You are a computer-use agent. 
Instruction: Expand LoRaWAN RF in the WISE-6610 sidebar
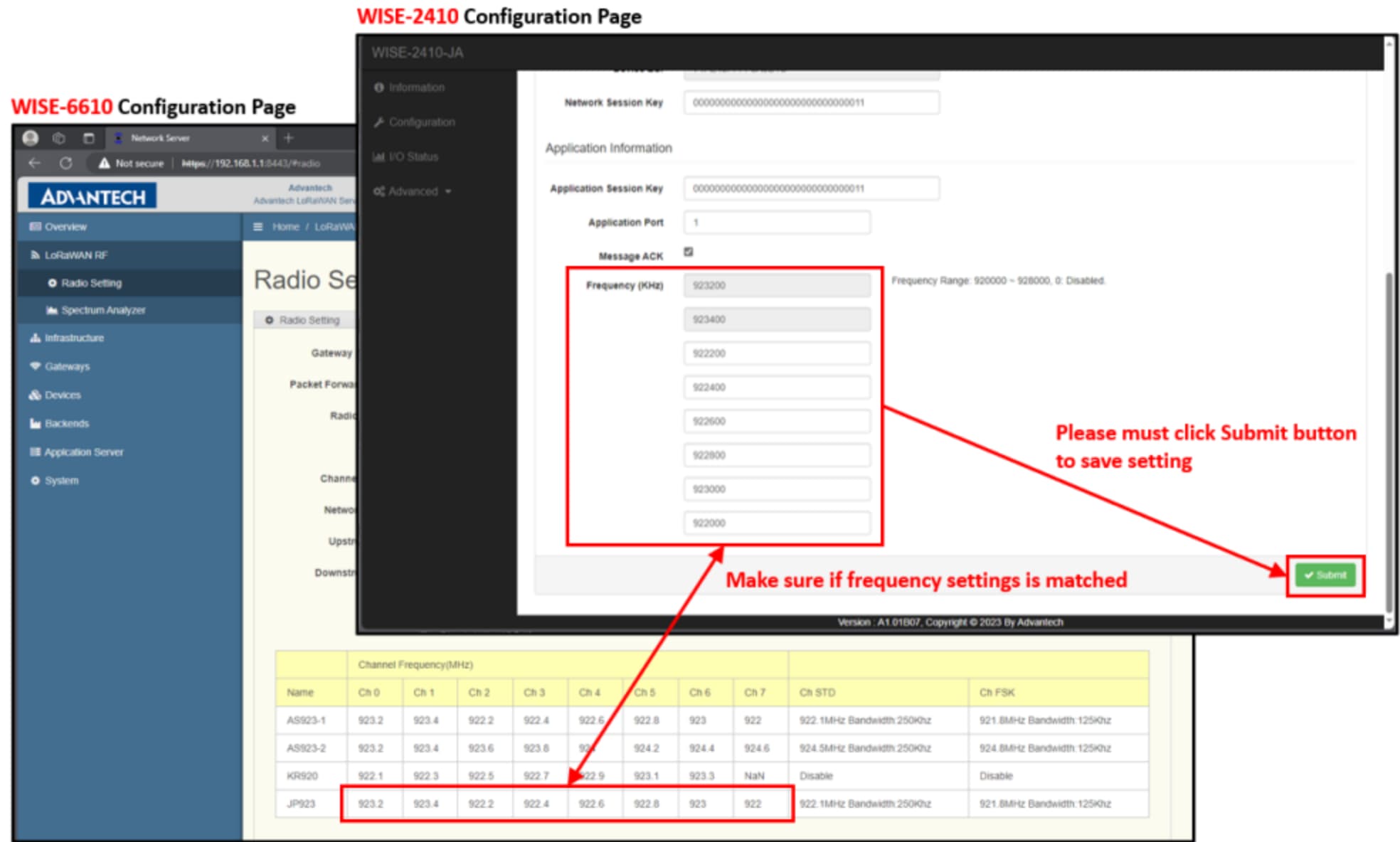76,255
